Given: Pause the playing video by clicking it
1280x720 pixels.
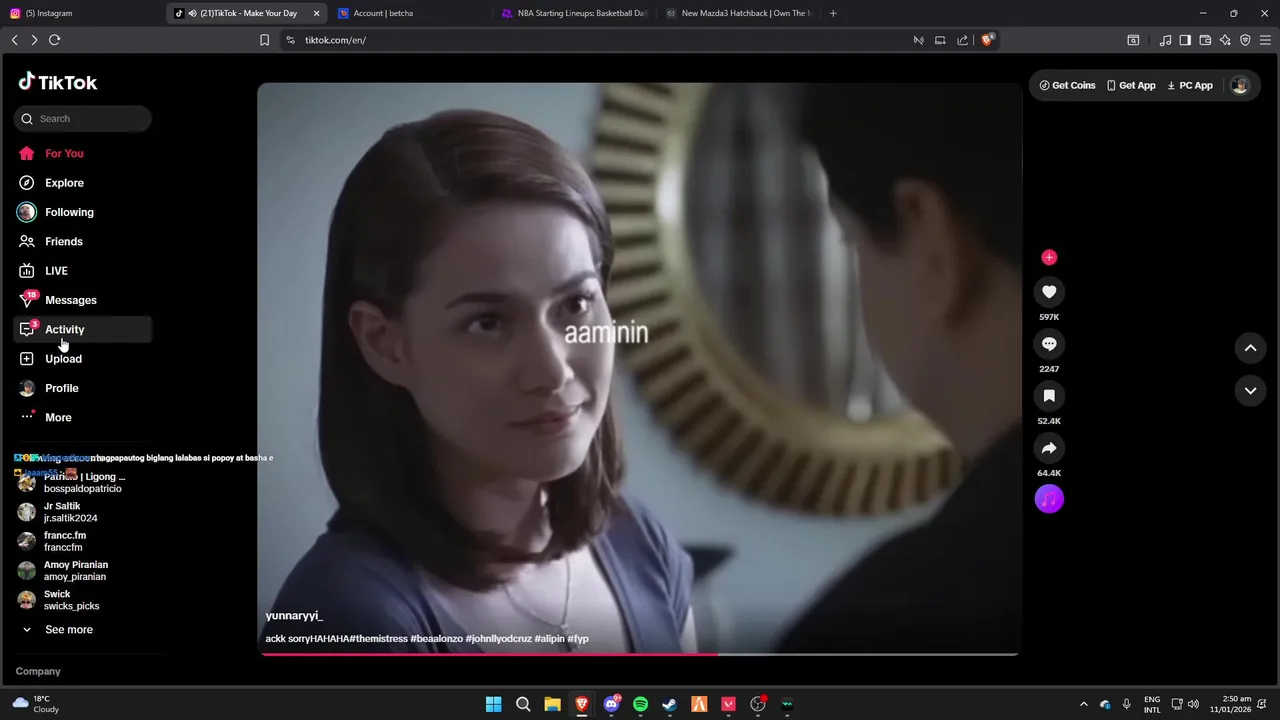Looking at the screenshot, I should pos(639,368).
